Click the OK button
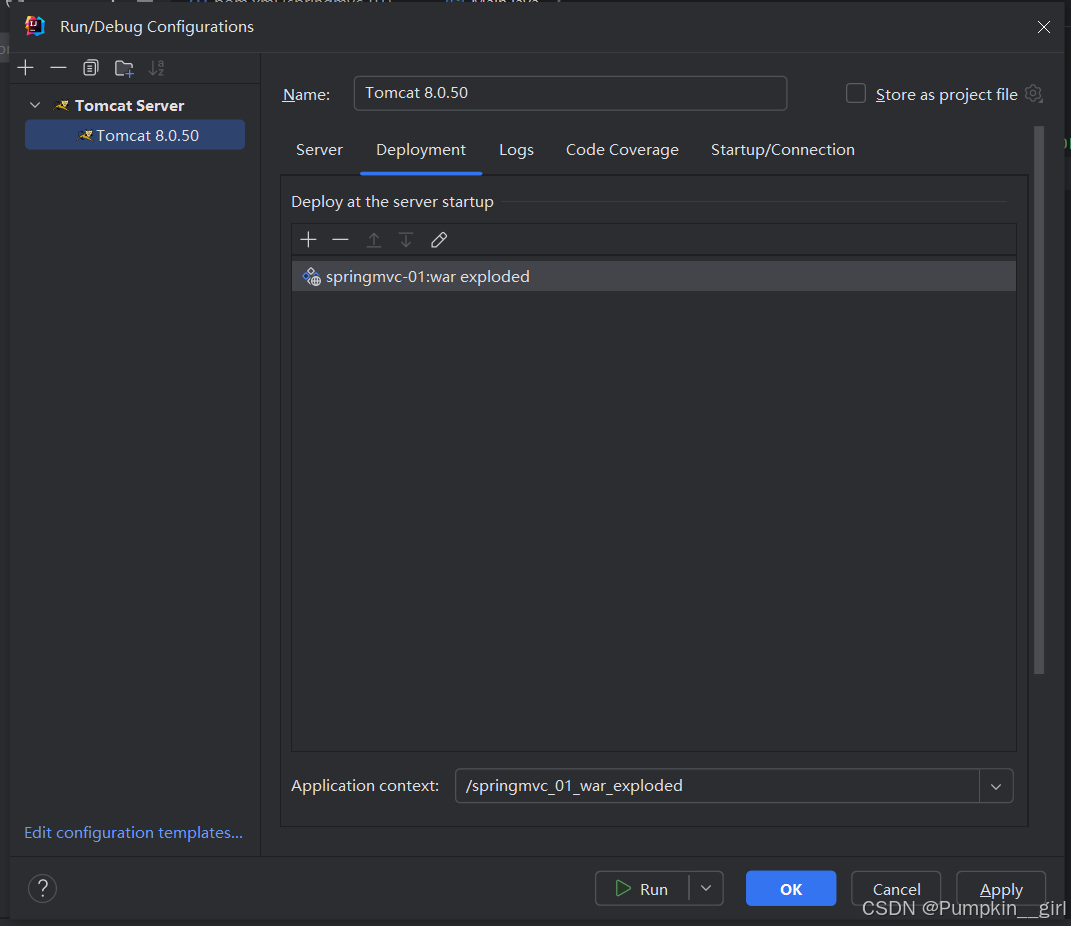Viewport: 1071px width, 926px height. (790, 888)
